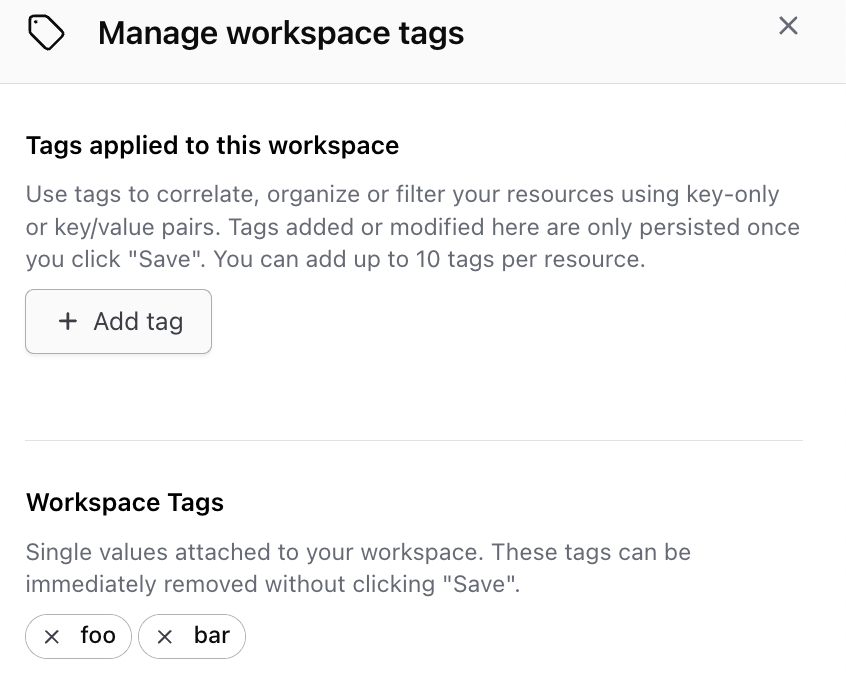The height and width of the screenshot is (690, 846).
Task: Click the Workspace Tags heading
Action: pos(125,502)
